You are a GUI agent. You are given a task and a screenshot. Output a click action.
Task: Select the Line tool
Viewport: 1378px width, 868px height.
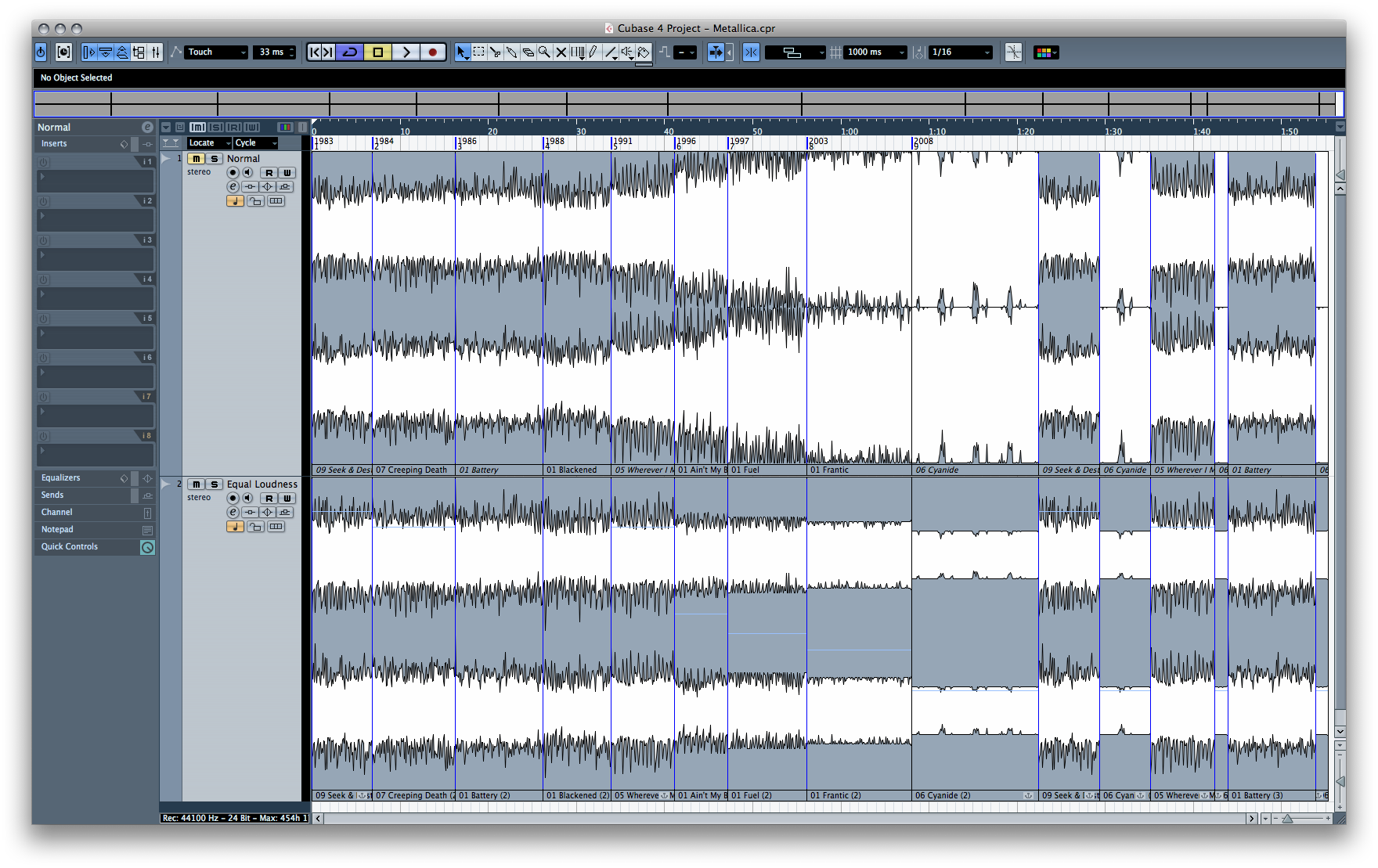pos(611,52)
